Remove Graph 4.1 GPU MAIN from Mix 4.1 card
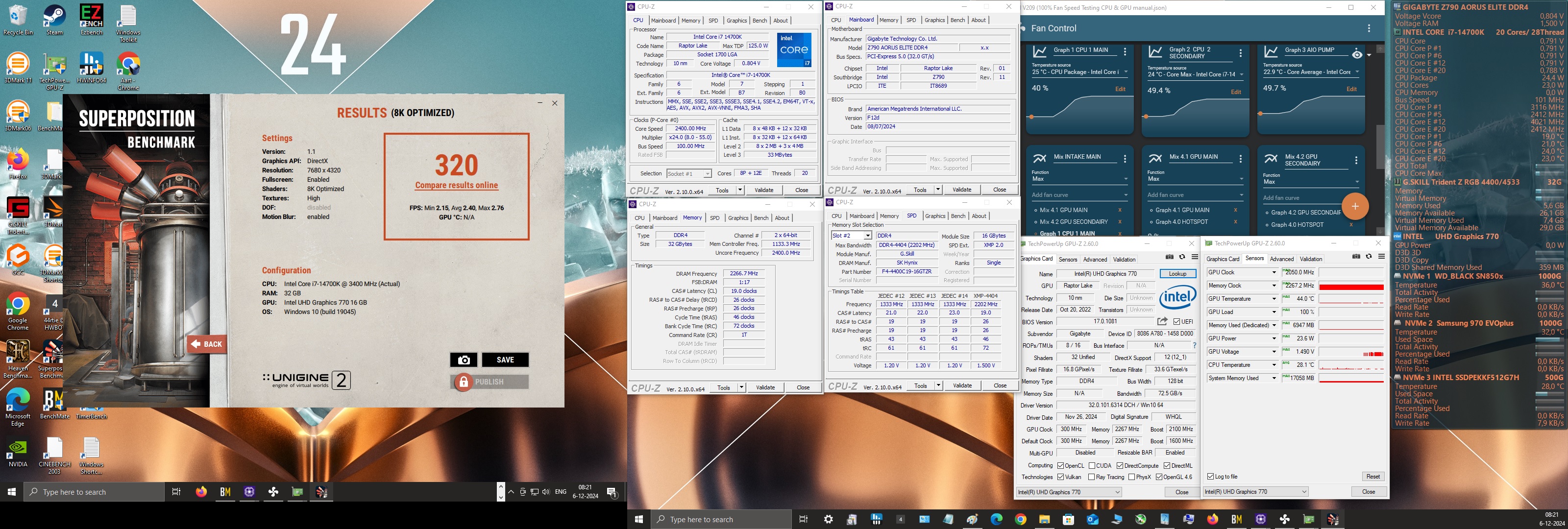The image size is (1568, 529). [1236, 210]
